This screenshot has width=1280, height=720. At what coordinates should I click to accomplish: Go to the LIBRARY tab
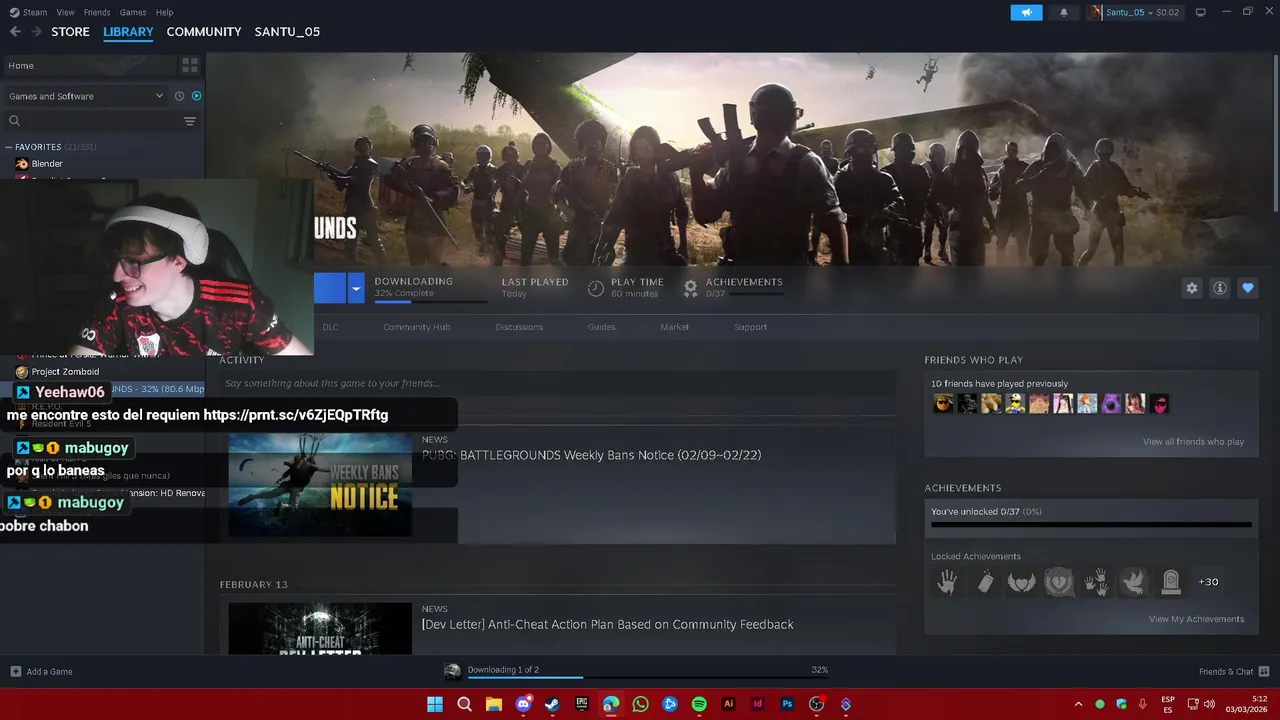click(x=128, y=32)
